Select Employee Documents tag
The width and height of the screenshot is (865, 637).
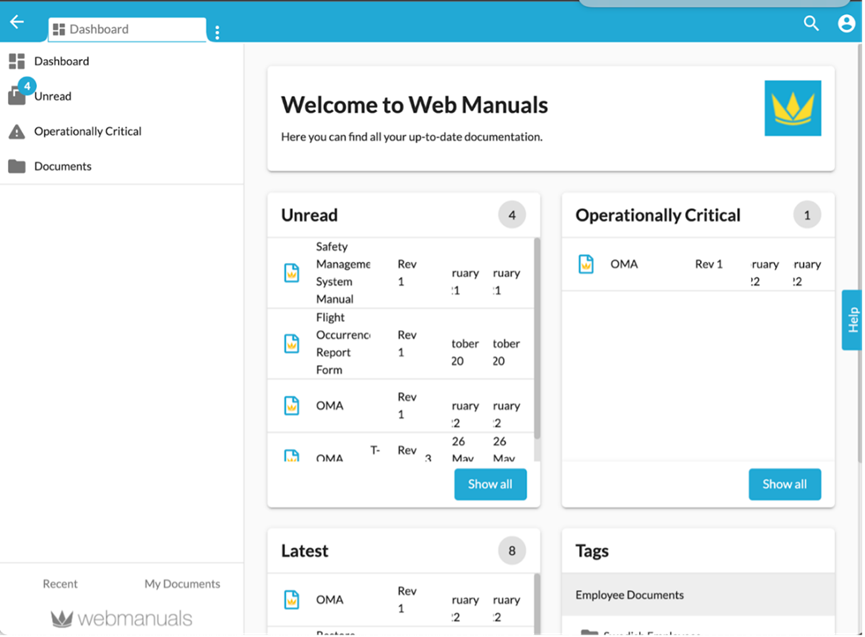pos(698,595)
